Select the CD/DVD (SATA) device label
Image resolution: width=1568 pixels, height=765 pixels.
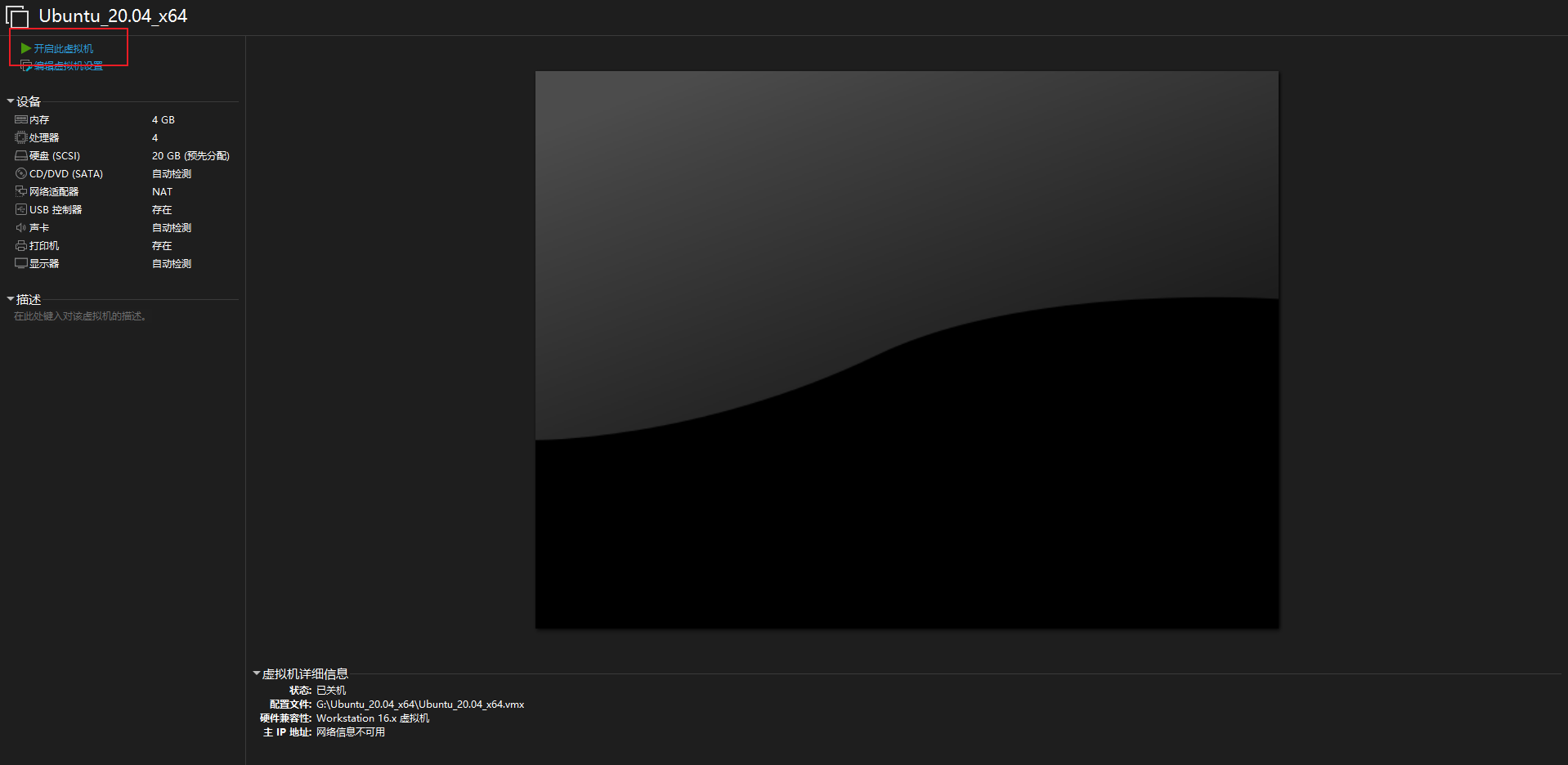pos(66,174)
